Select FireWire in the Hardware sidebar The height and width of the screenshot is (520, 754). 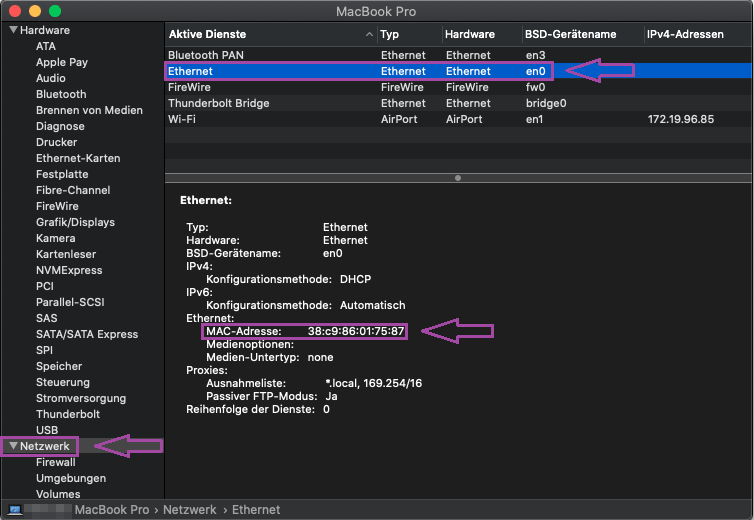click(x=57, y=206)
